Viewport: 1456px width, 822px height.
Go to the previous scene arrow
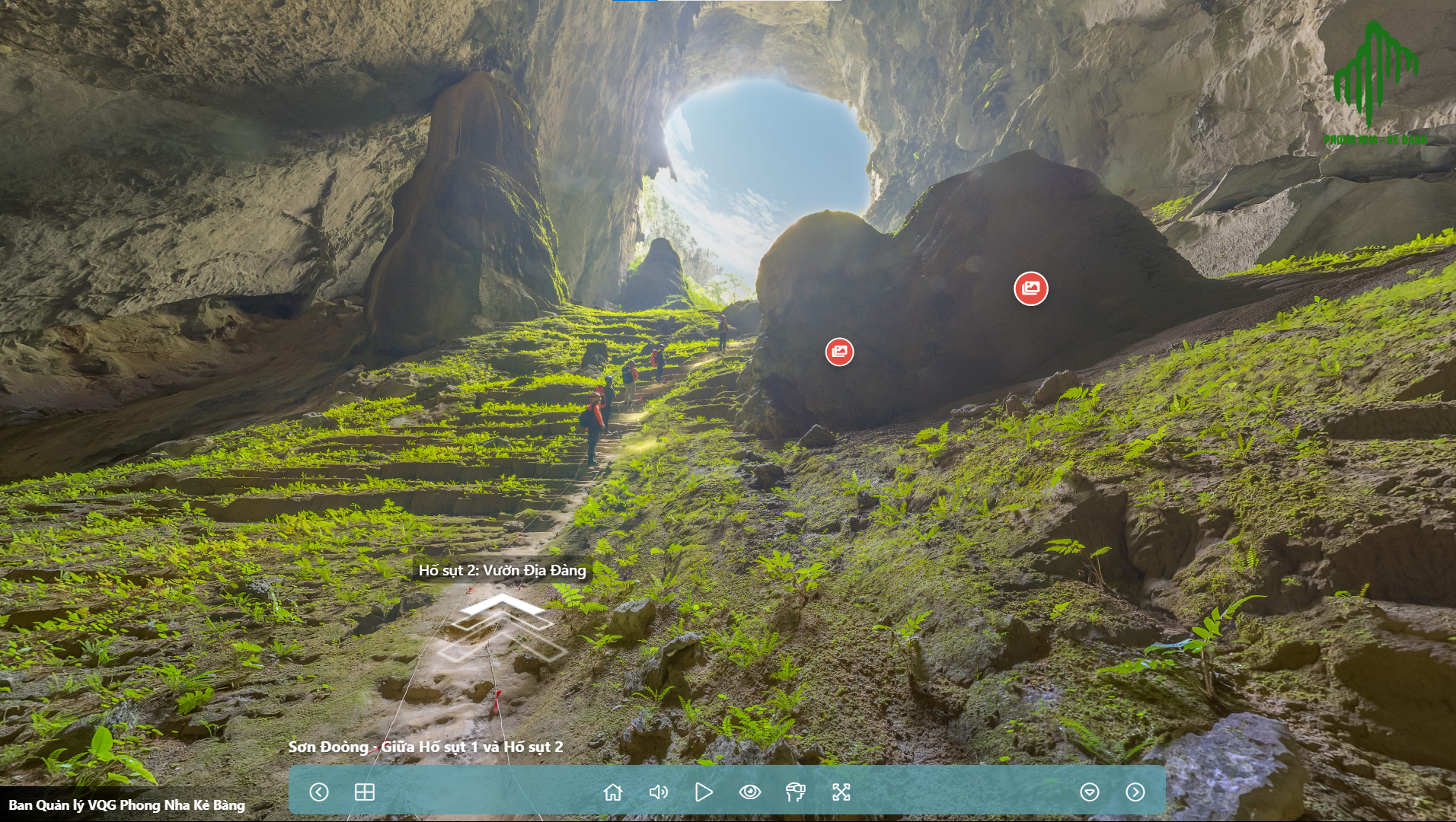pos(319,792)
